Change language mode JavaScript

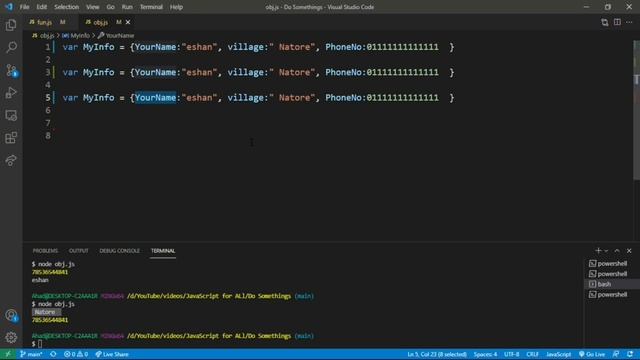click(x=558, y=354)
